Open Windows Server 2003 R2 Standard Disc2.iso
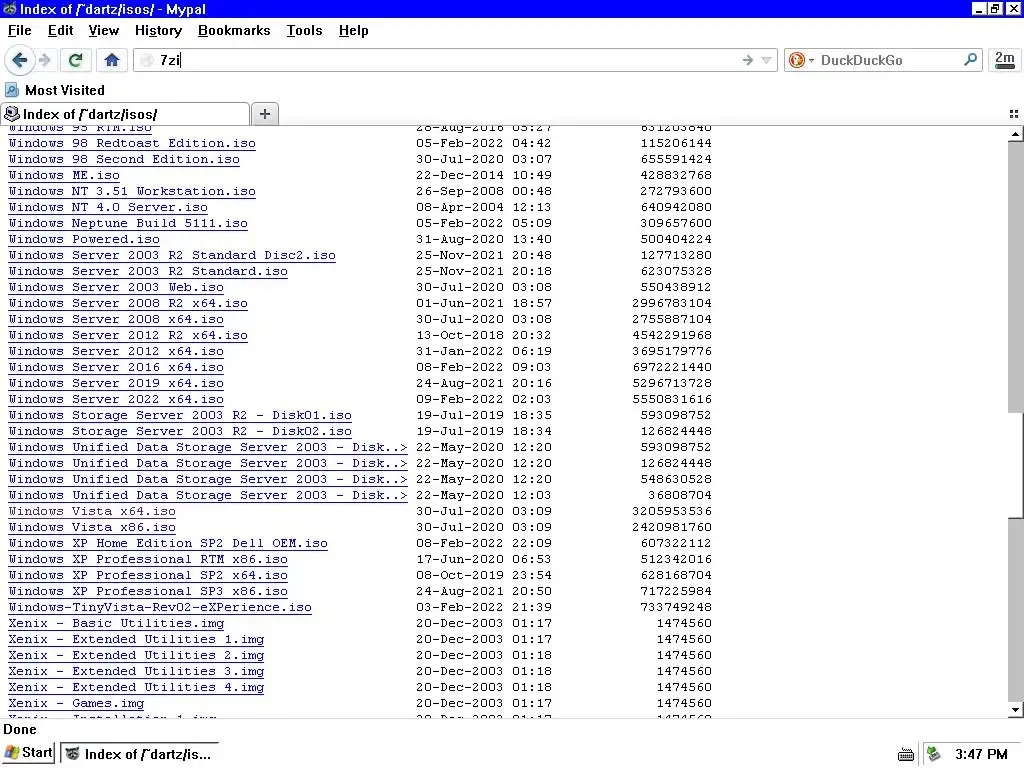The height and width of the screenshot is (768, 1024). (172, 255)
